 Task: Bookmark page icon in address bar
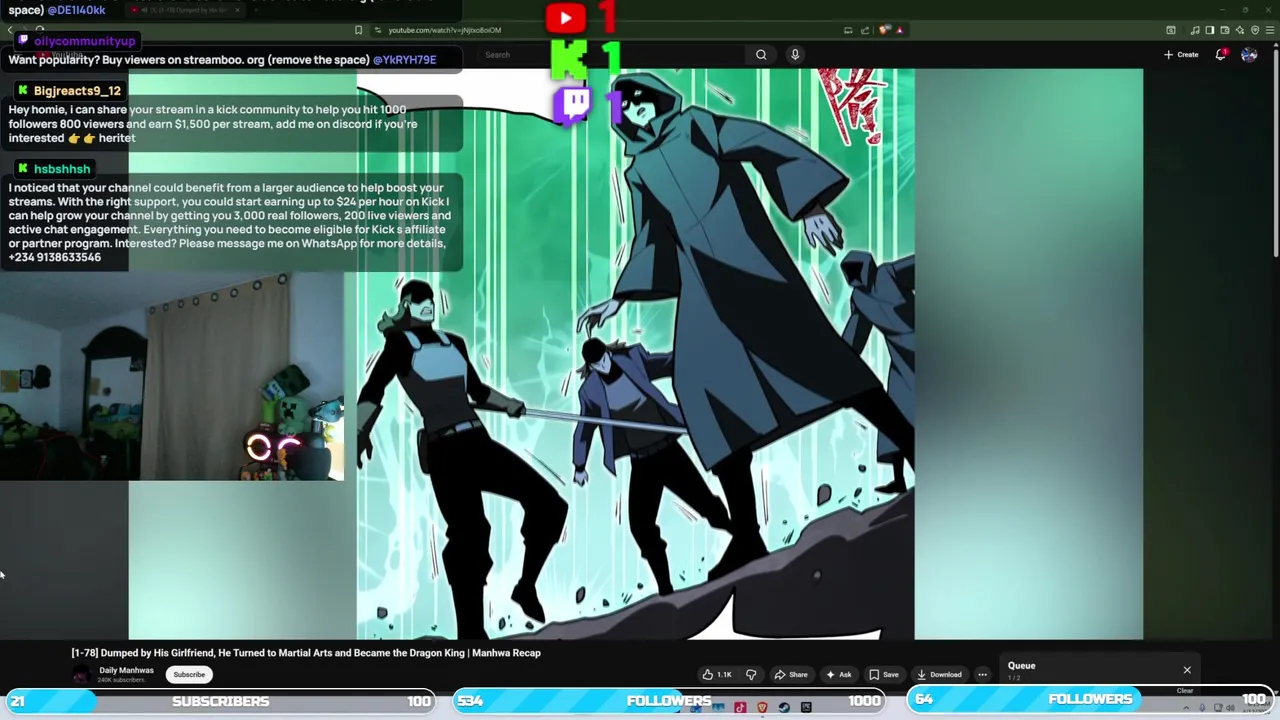pyautogui.click(x=358, y=30)
